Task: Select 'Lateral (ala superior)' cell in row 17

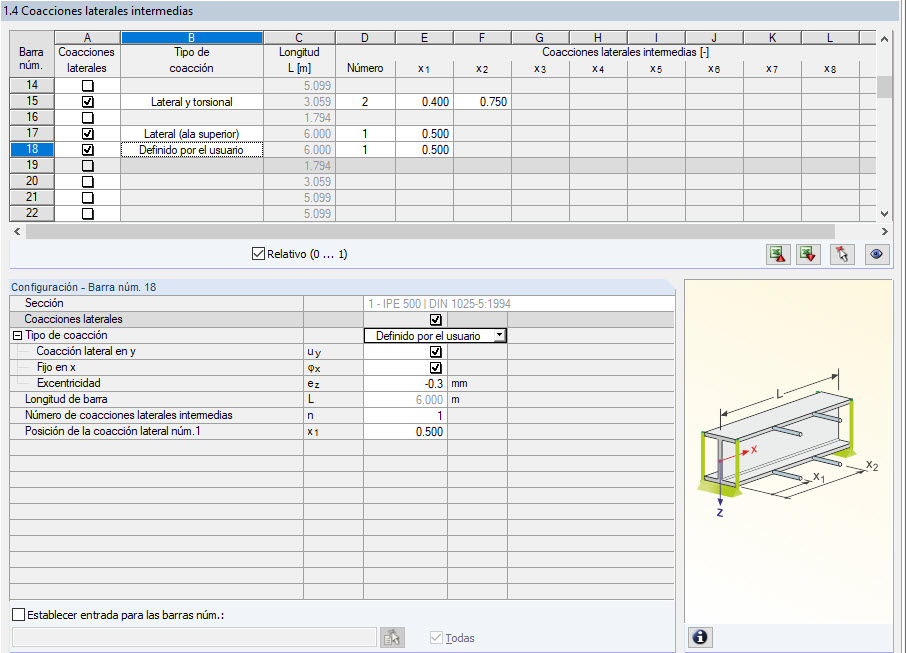Action: 192,134
